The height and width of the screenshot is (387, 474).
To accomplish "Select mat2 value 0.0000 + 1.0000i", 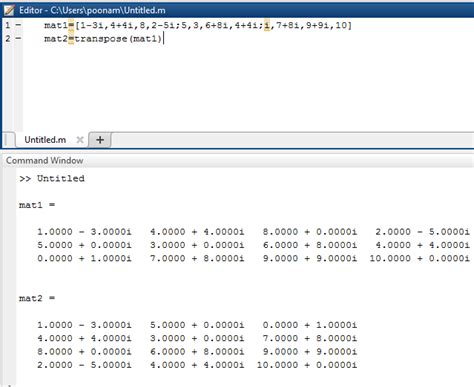I will pos(310,325).
